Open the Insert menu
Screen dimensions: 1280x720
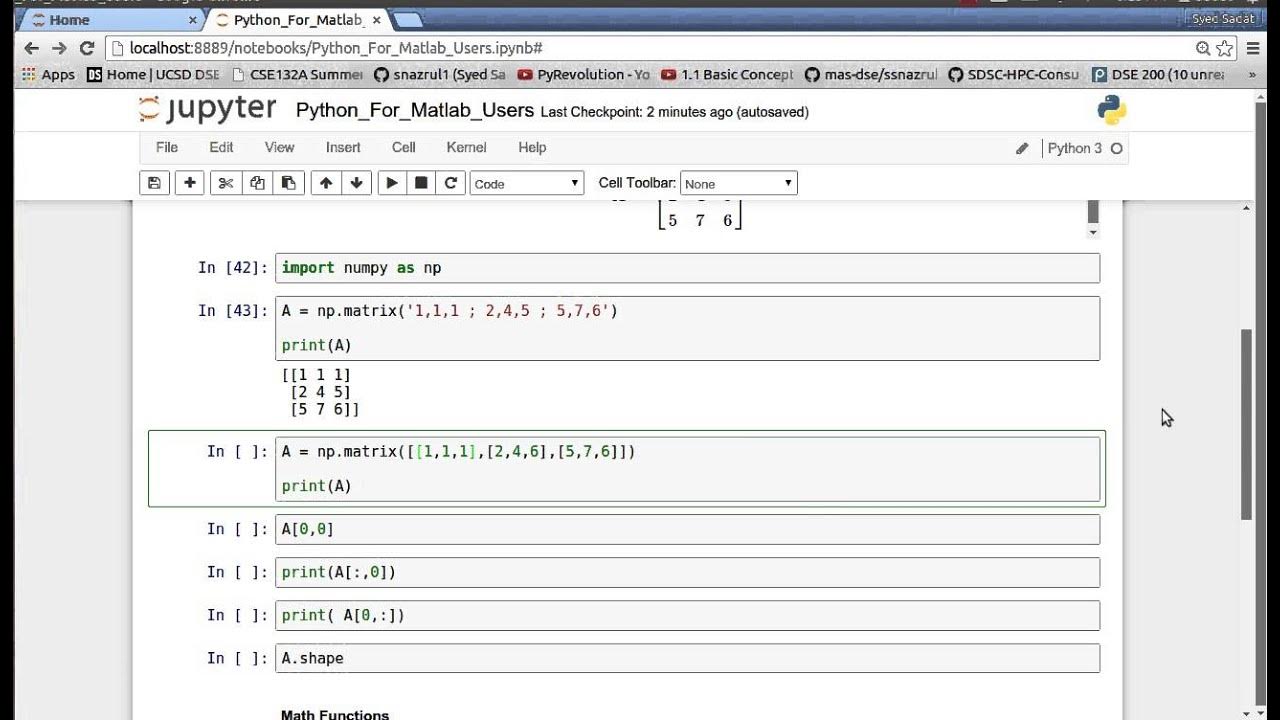[x=343, y=147]
